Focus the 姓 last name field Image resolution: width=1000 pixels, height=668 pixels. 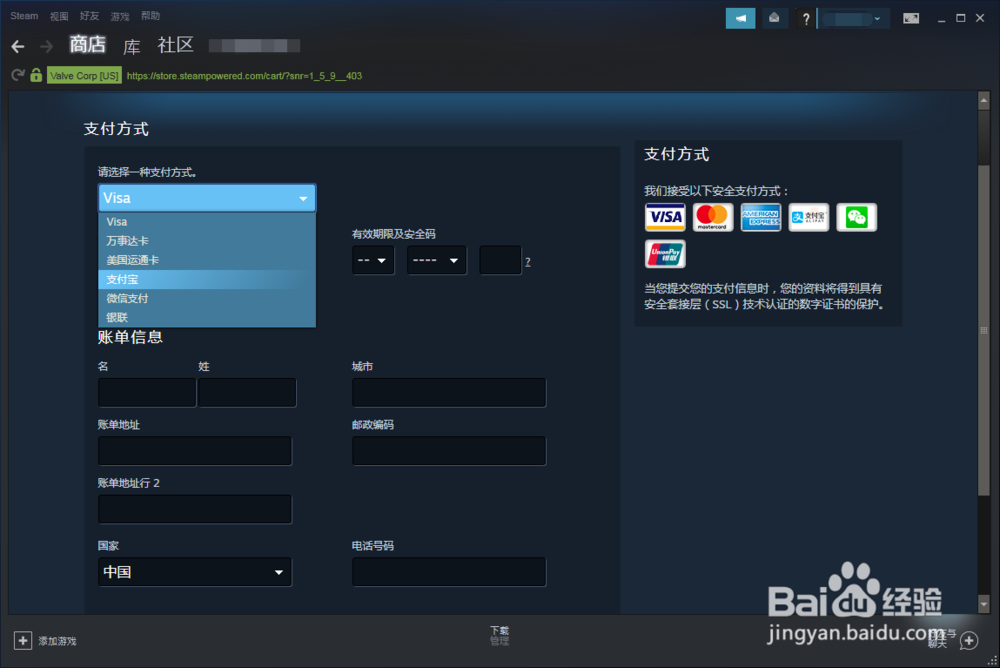point(247,392)
